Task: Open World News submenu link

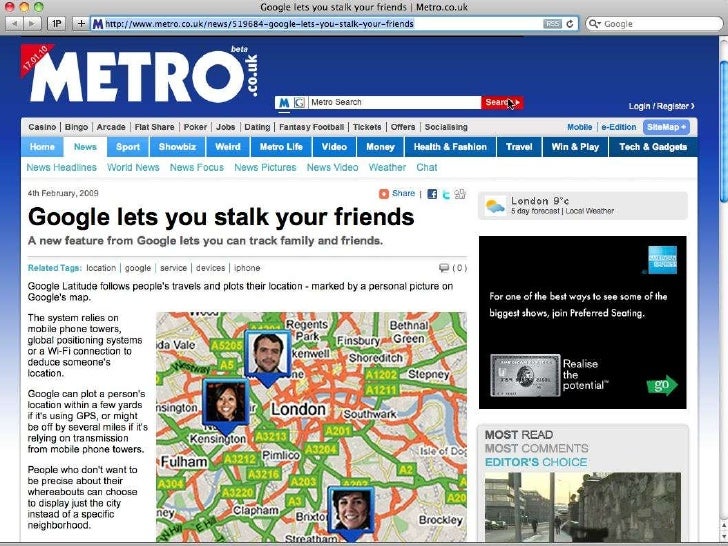Action: pyautogui.click(x=133, y=168)
